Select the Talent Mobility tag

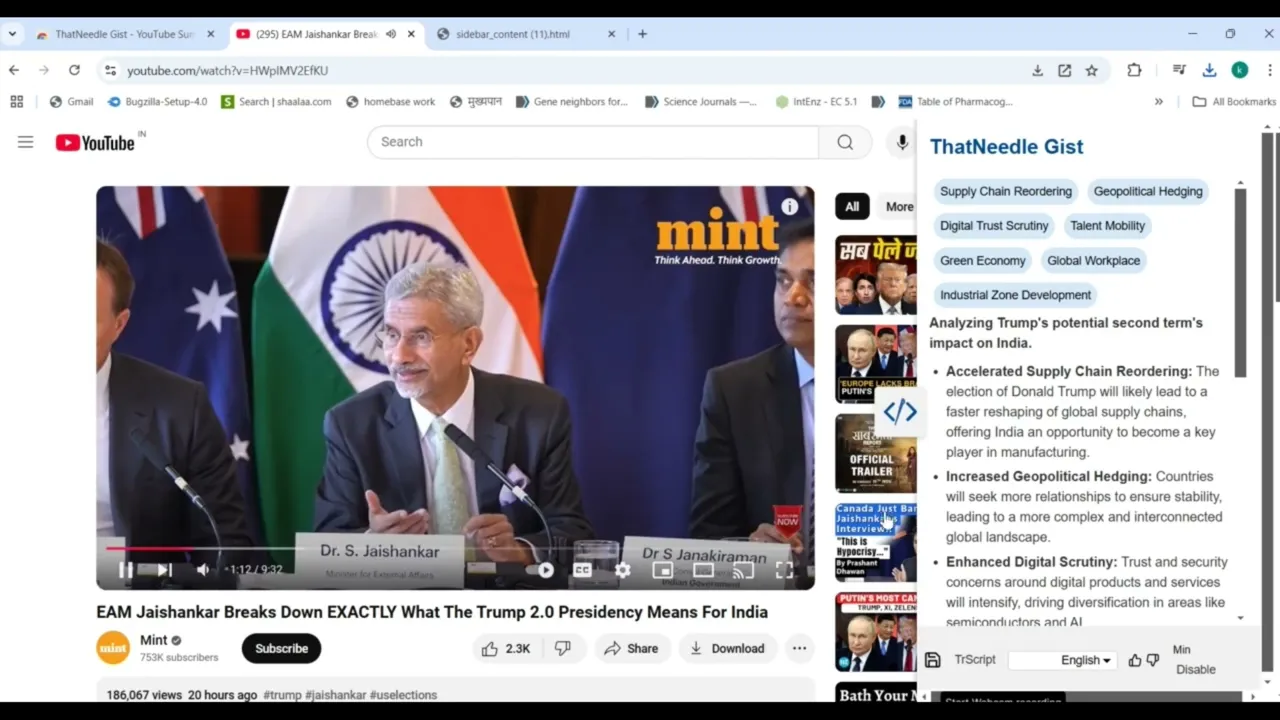(x=1107, y=226)
